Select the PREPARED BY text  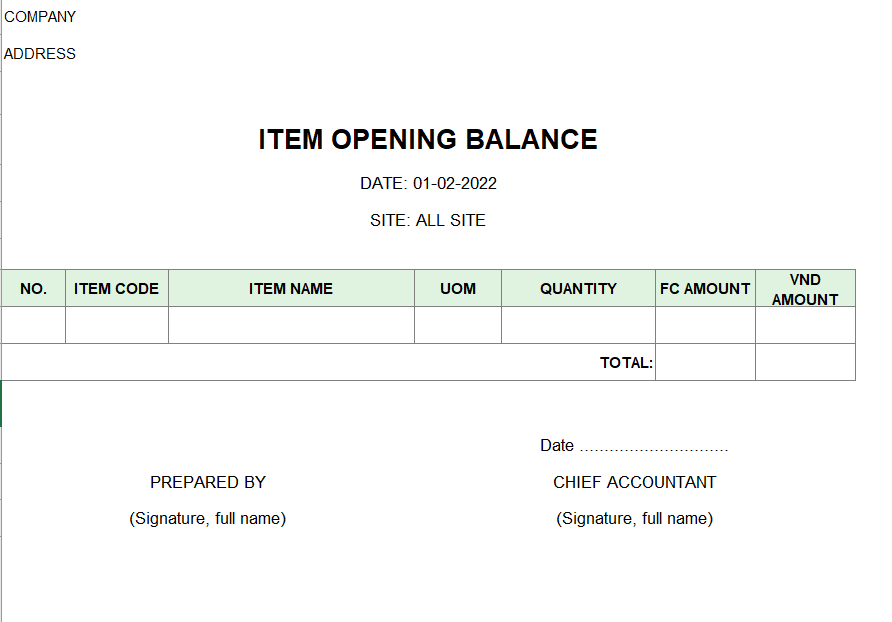point(208,482)
